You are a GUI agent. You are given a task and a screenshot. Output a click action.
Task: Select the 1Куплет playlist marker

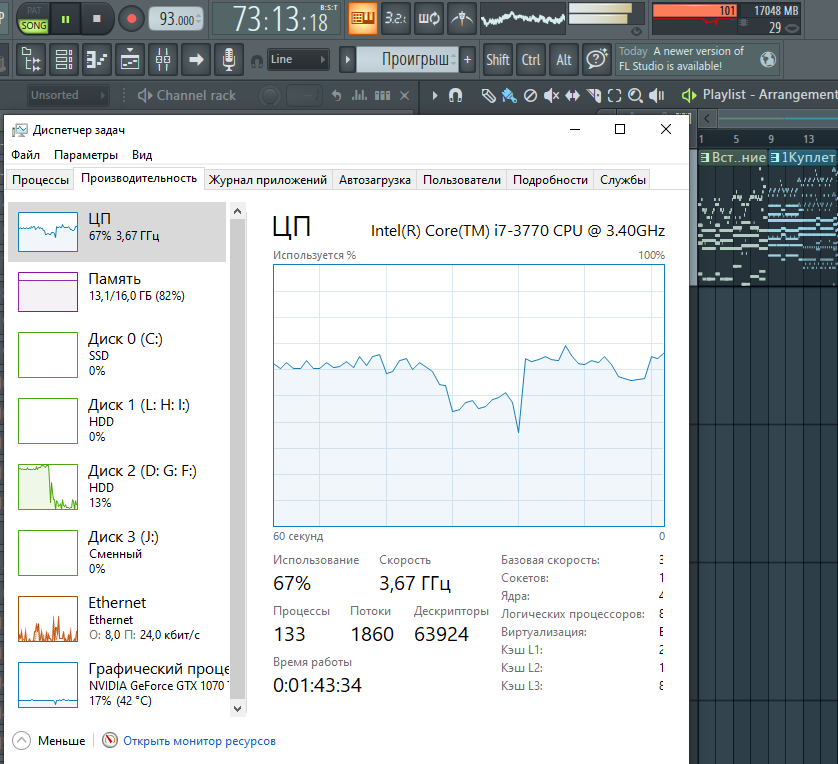pos(802,158)
